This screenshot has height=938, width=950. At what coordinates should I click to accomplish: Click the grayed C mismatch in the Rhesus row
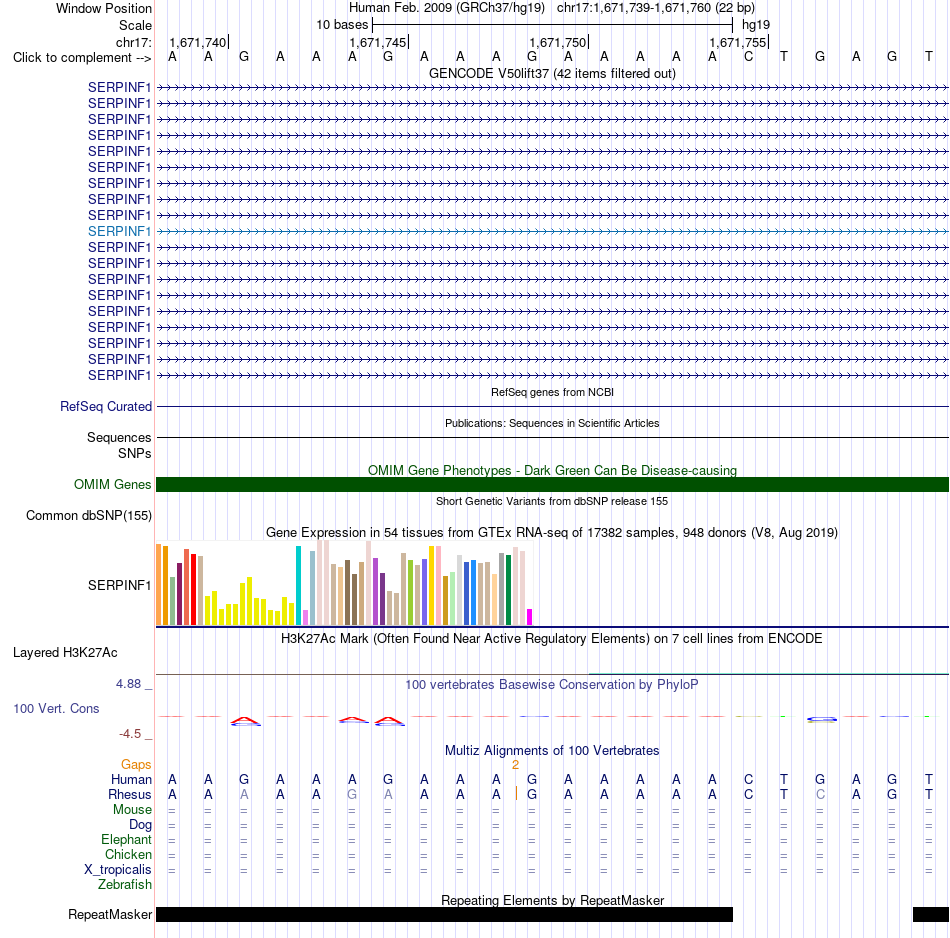click(820, 794)
